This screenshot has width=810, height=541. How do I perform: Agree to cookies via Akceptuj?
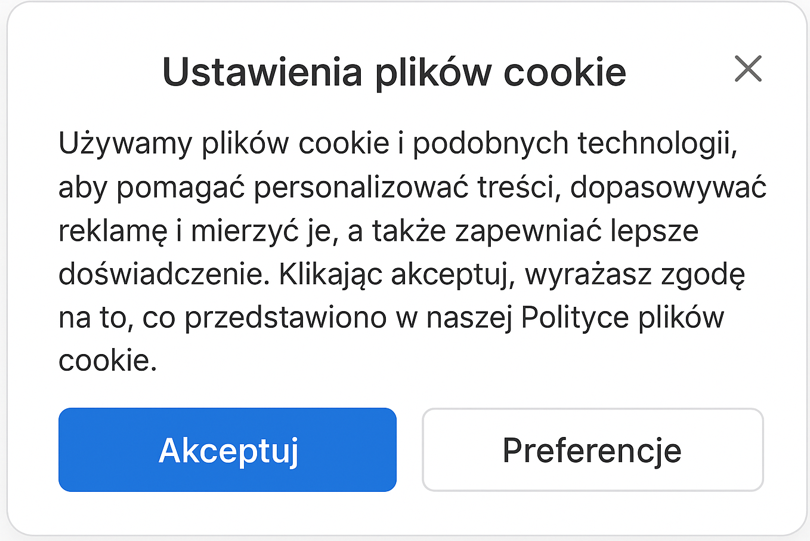point(227,450)
